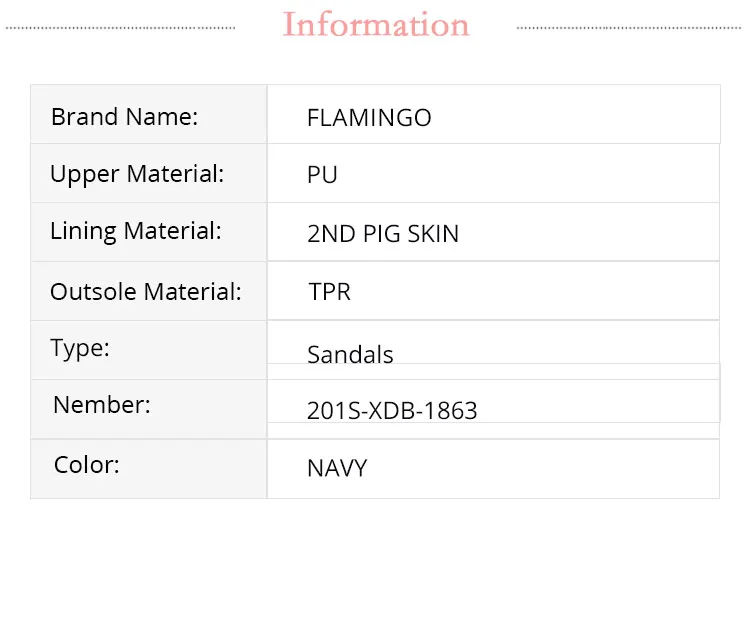
Task: Click the word 2ND in the lining value
Action: [x=331, y=234]
